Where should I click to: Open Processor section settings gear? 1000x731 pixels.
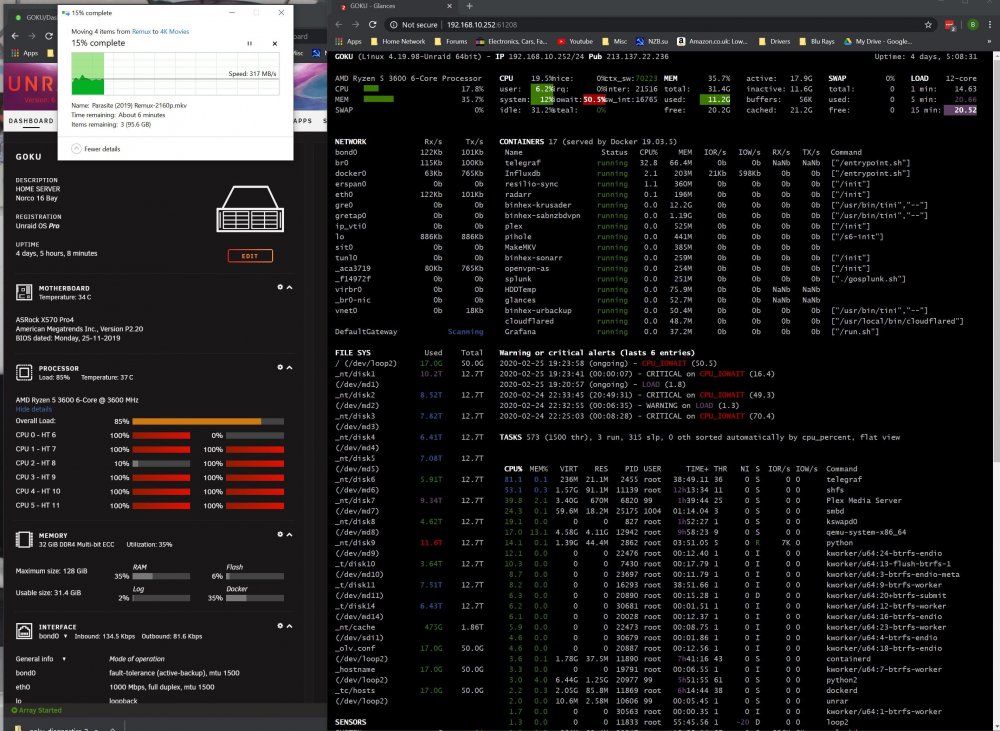coord(279,367)
